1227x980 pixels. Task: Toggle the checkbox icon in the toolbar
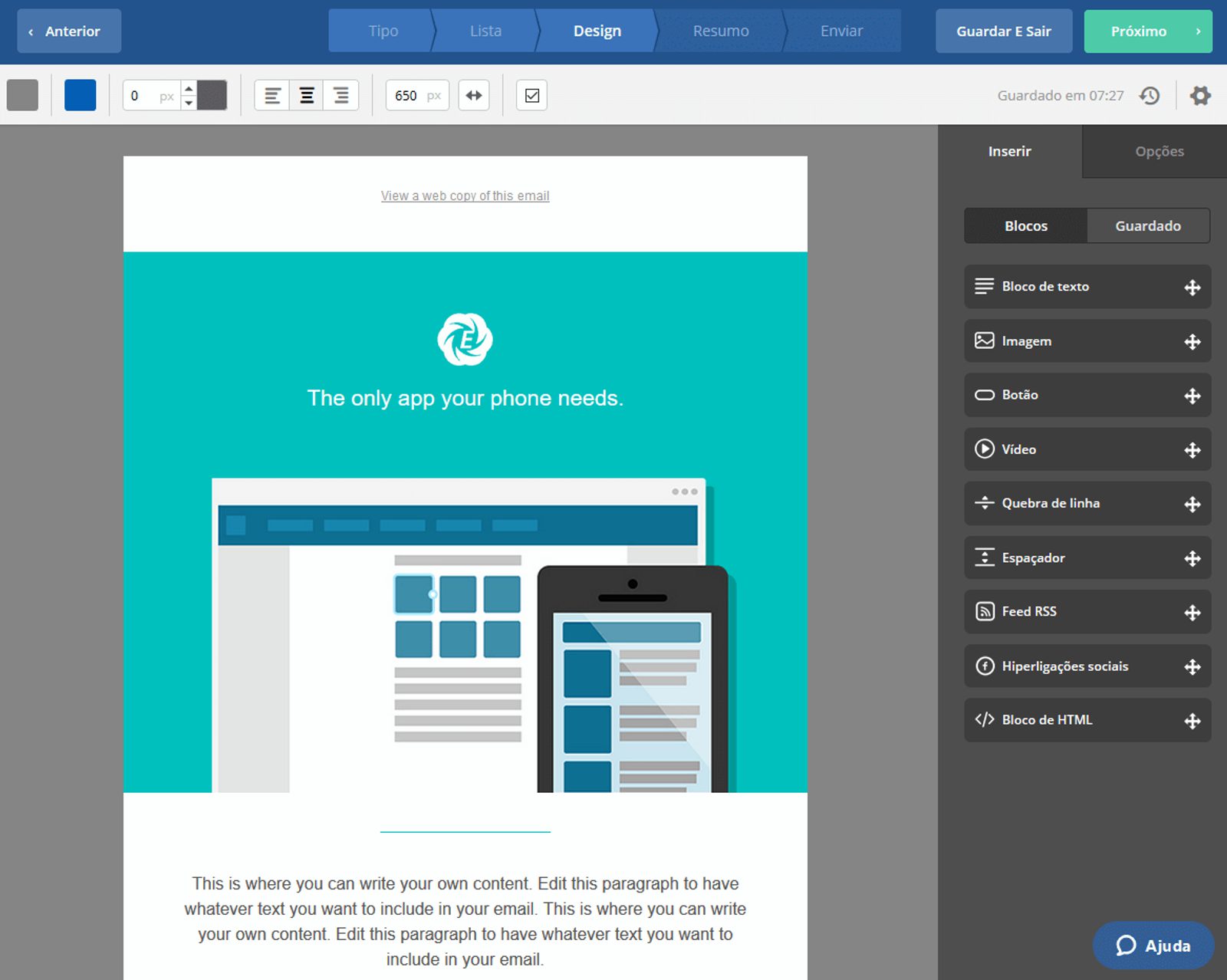tap(531, 96)
